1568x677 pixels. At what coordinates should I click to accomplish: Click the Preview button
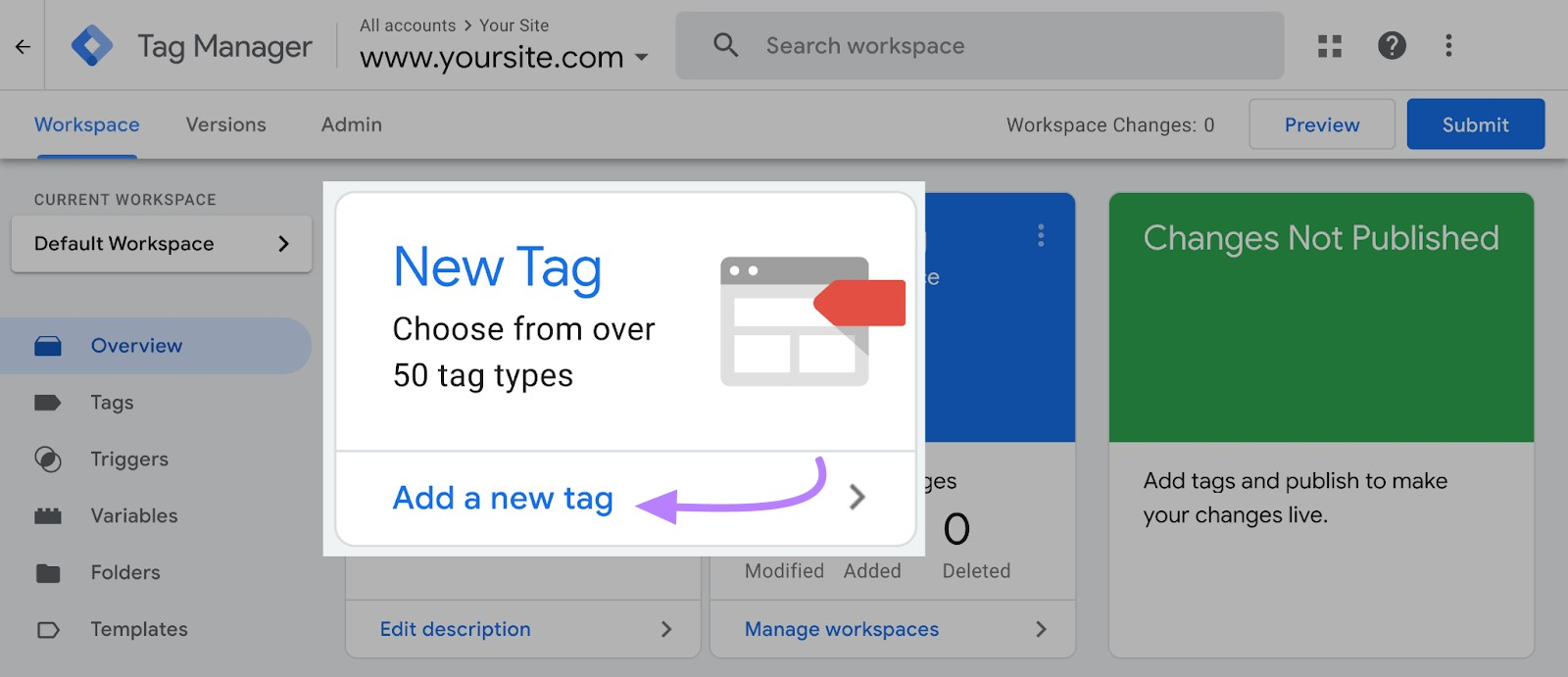point(1322,124)
